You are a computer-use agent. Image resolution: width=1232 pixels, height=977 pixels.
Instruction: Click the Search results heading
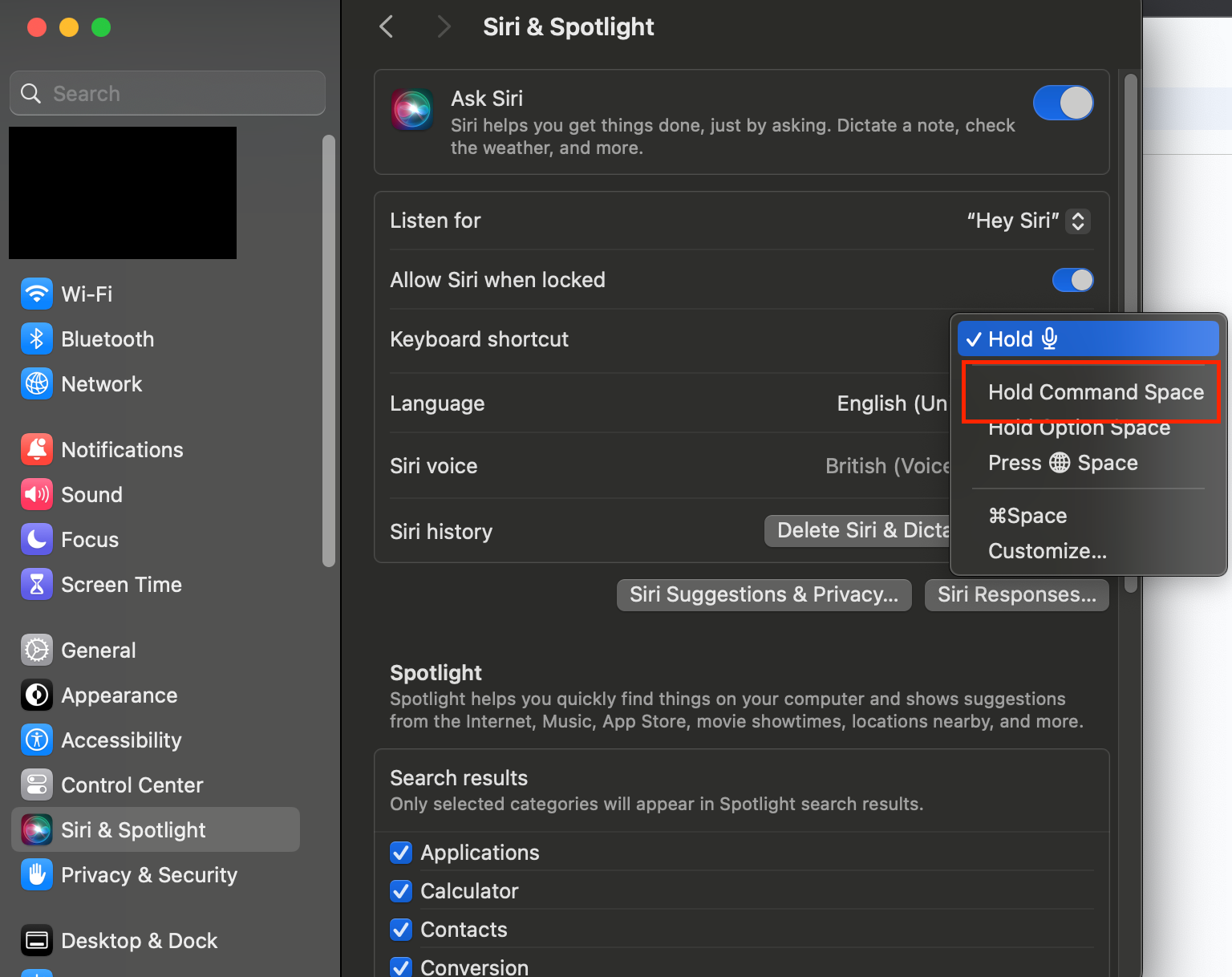tap(459, 778)
